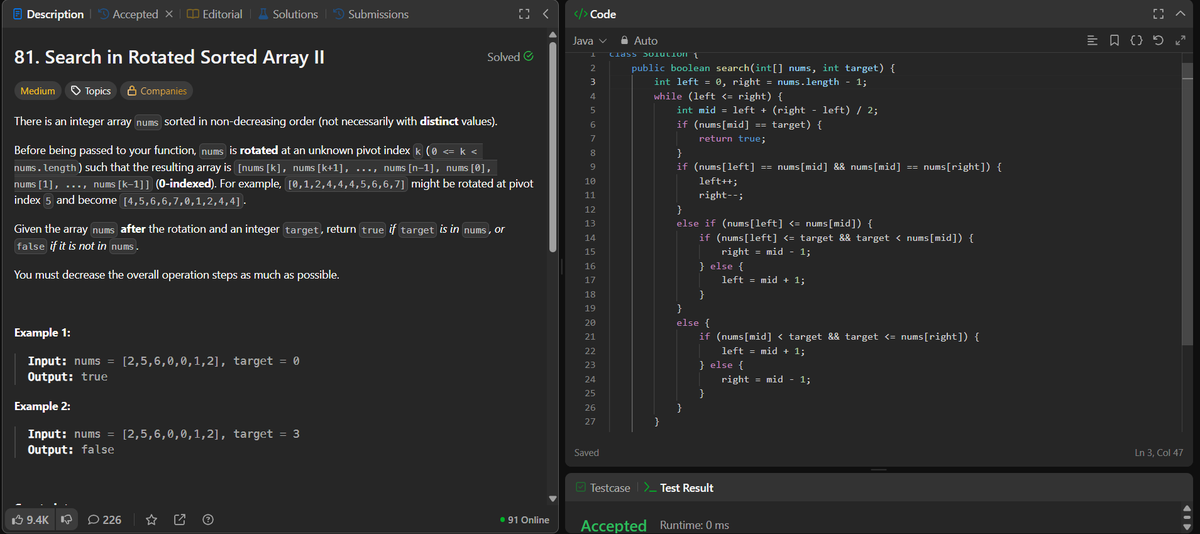Open the Test Result tab

click(x=678, y=488)
